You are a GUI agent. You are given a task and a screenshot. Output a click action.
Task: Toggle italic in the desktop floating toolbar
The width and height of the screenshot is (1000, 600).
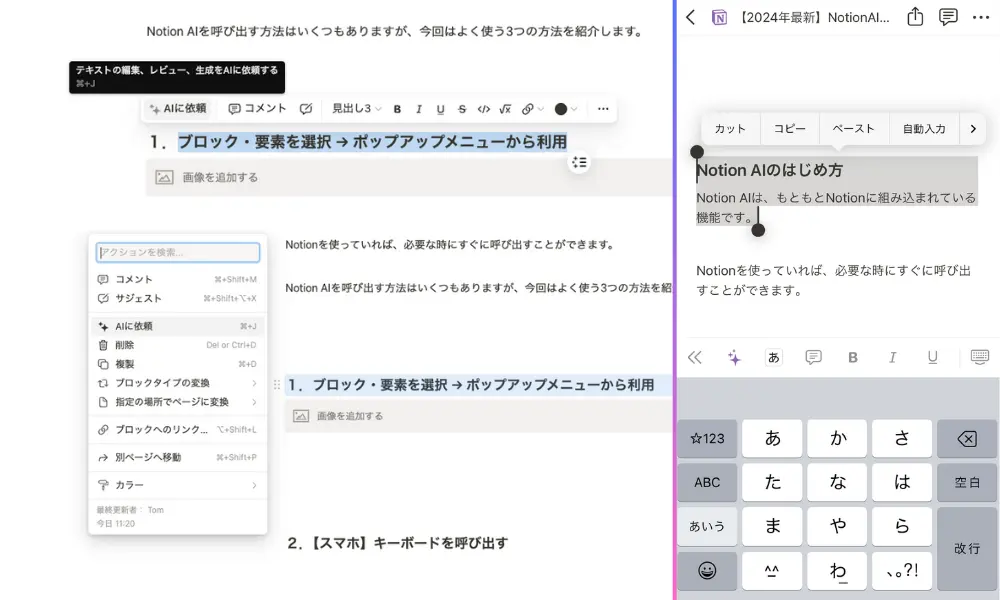click(419, 109)
